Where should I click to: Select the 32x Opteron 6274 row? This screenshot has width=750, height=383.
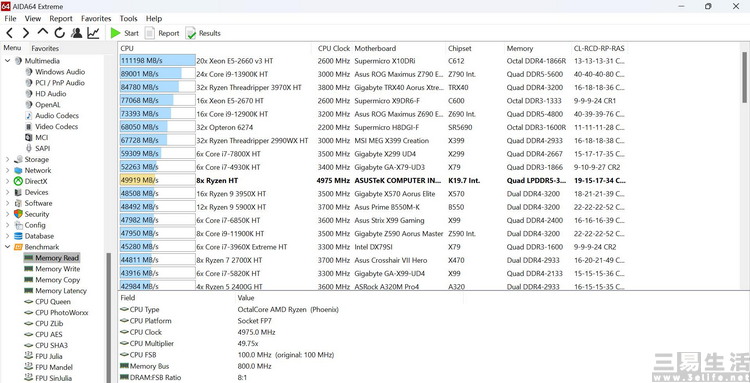pos(373,128)
